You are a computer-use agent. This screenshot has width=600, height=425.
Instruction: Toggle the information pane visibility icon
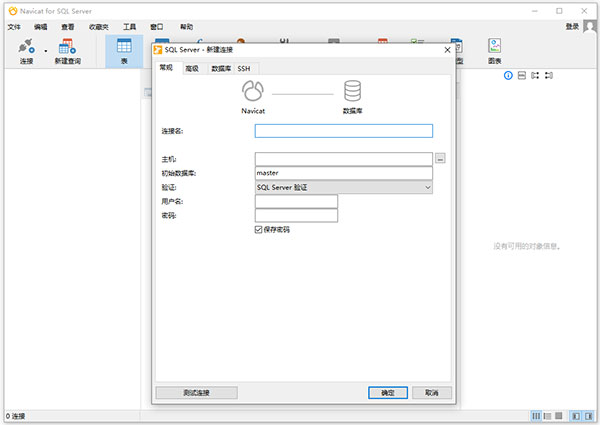pyautogui.click(x=589, y=416)
